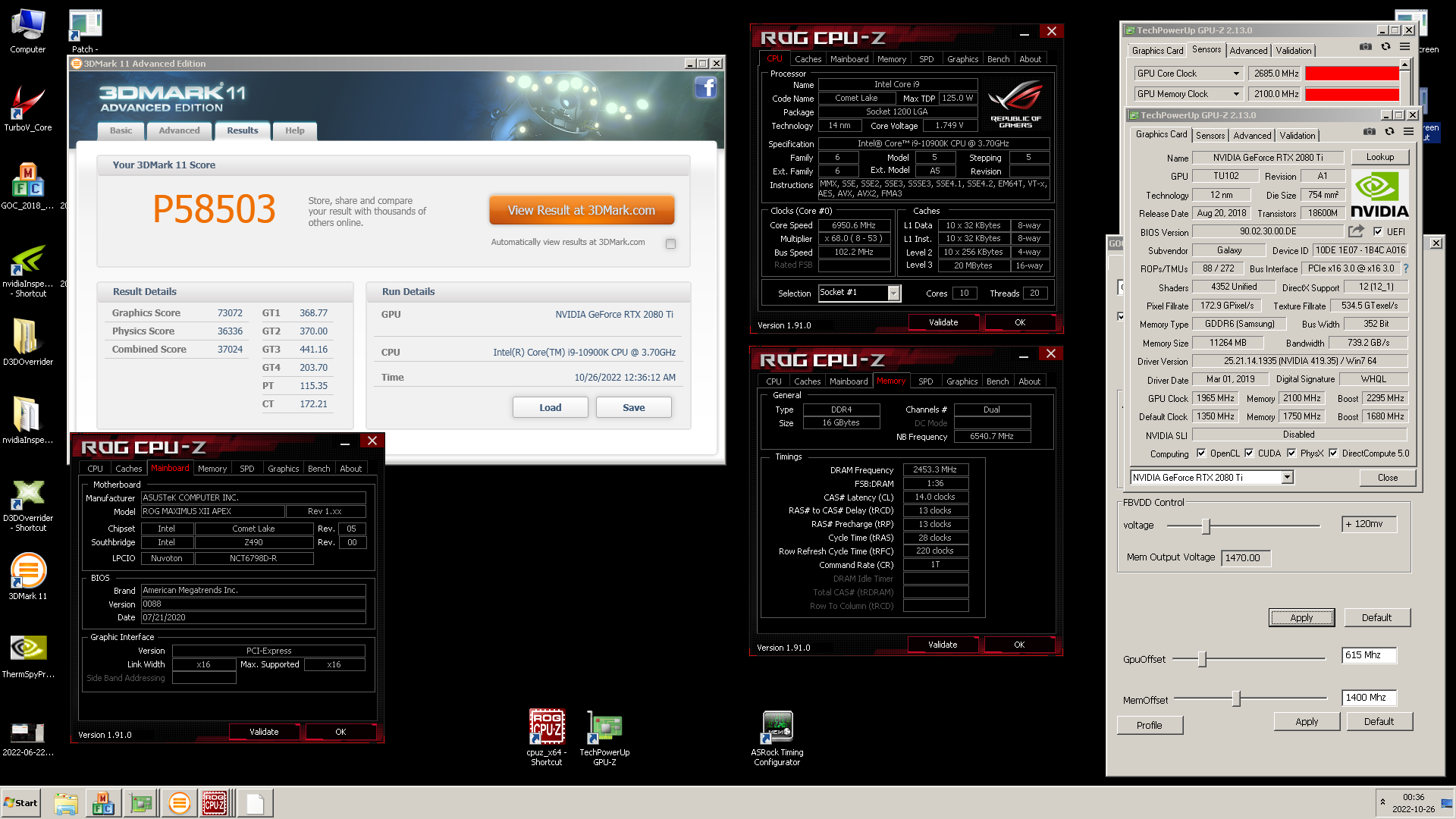Image resolution: width=1456 pixels, height=819 pixels.
Task: Open the 2022-06-22 desktop file icon
Action: pyautogui.click(x=27, y=737)
